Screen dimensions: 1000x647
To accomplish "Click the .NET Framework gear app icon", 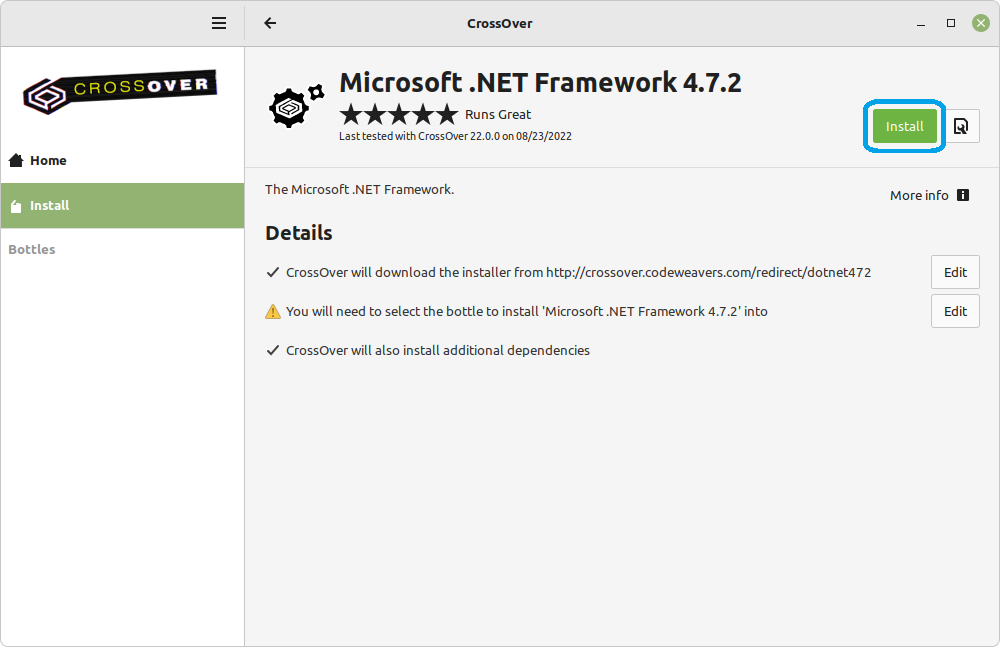I will click(296, 106).
